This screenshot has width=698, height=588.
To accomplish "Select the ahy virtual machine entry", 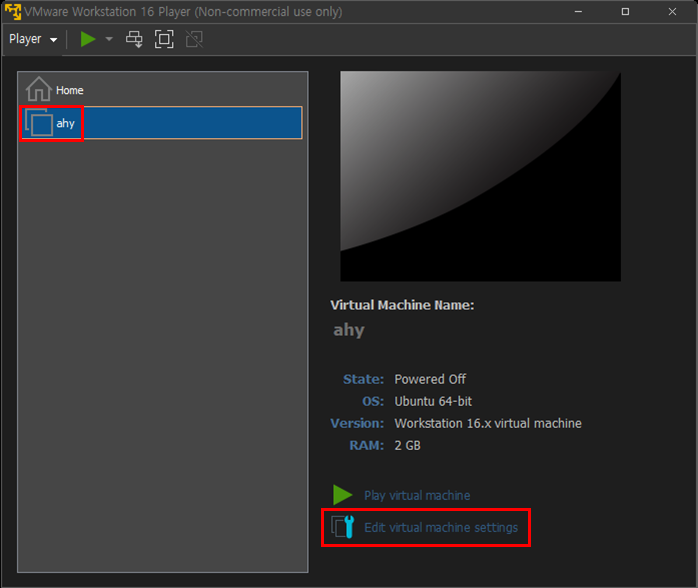I will 162,123.
